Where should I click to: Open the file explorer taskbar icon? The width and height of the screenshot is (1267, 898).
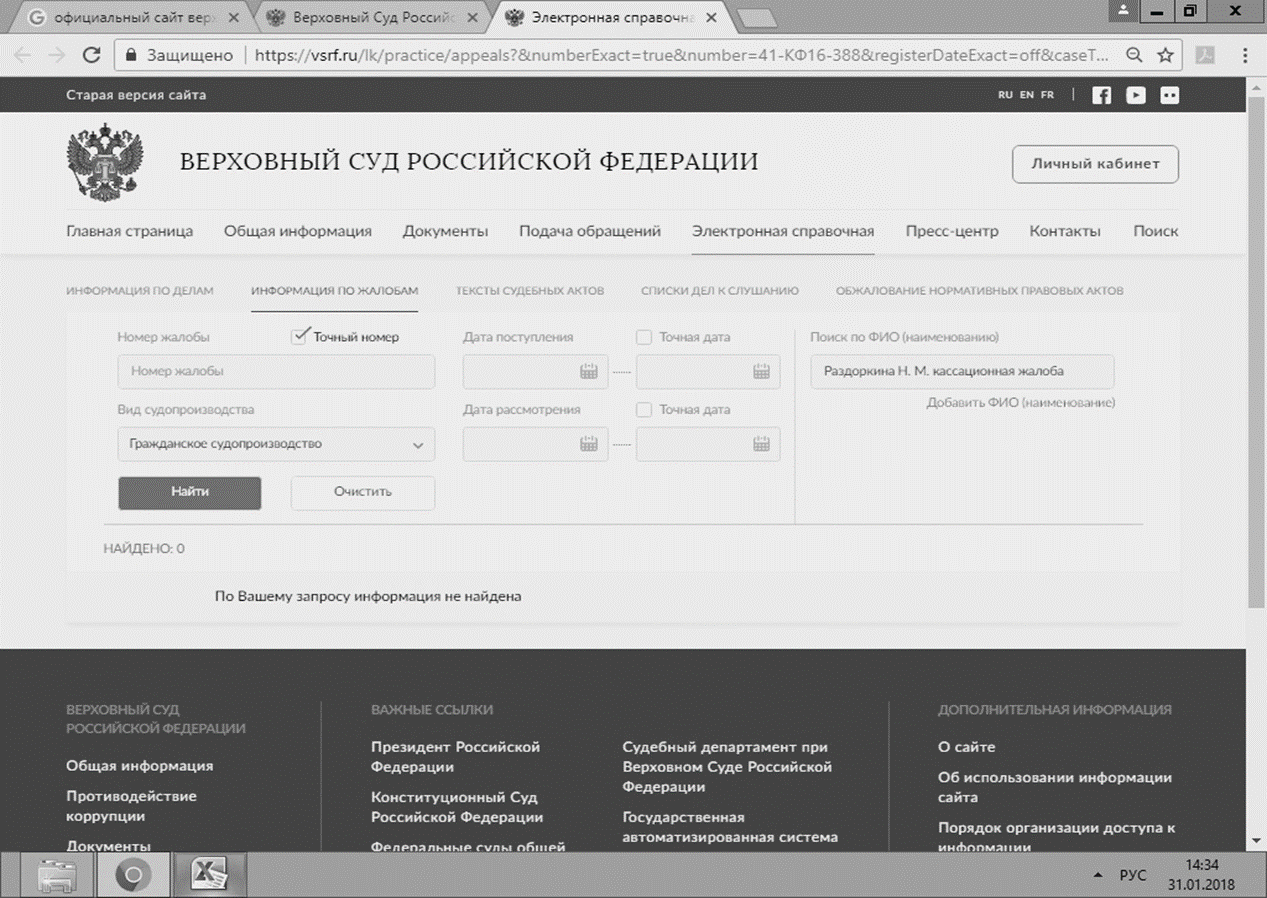click(56, 876)
